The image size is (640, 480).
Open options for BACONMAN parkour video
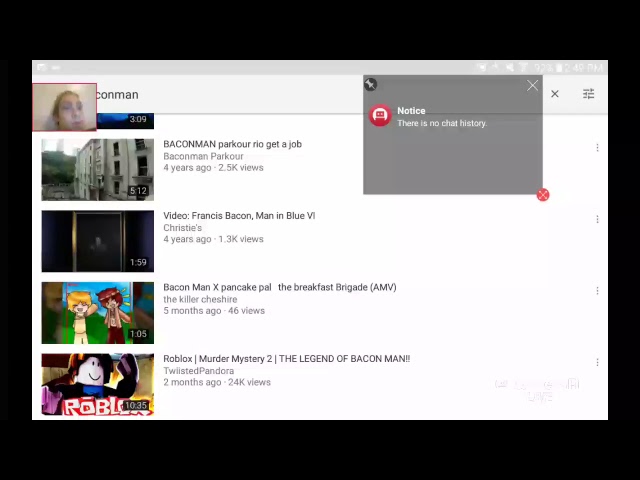point(597,148)
